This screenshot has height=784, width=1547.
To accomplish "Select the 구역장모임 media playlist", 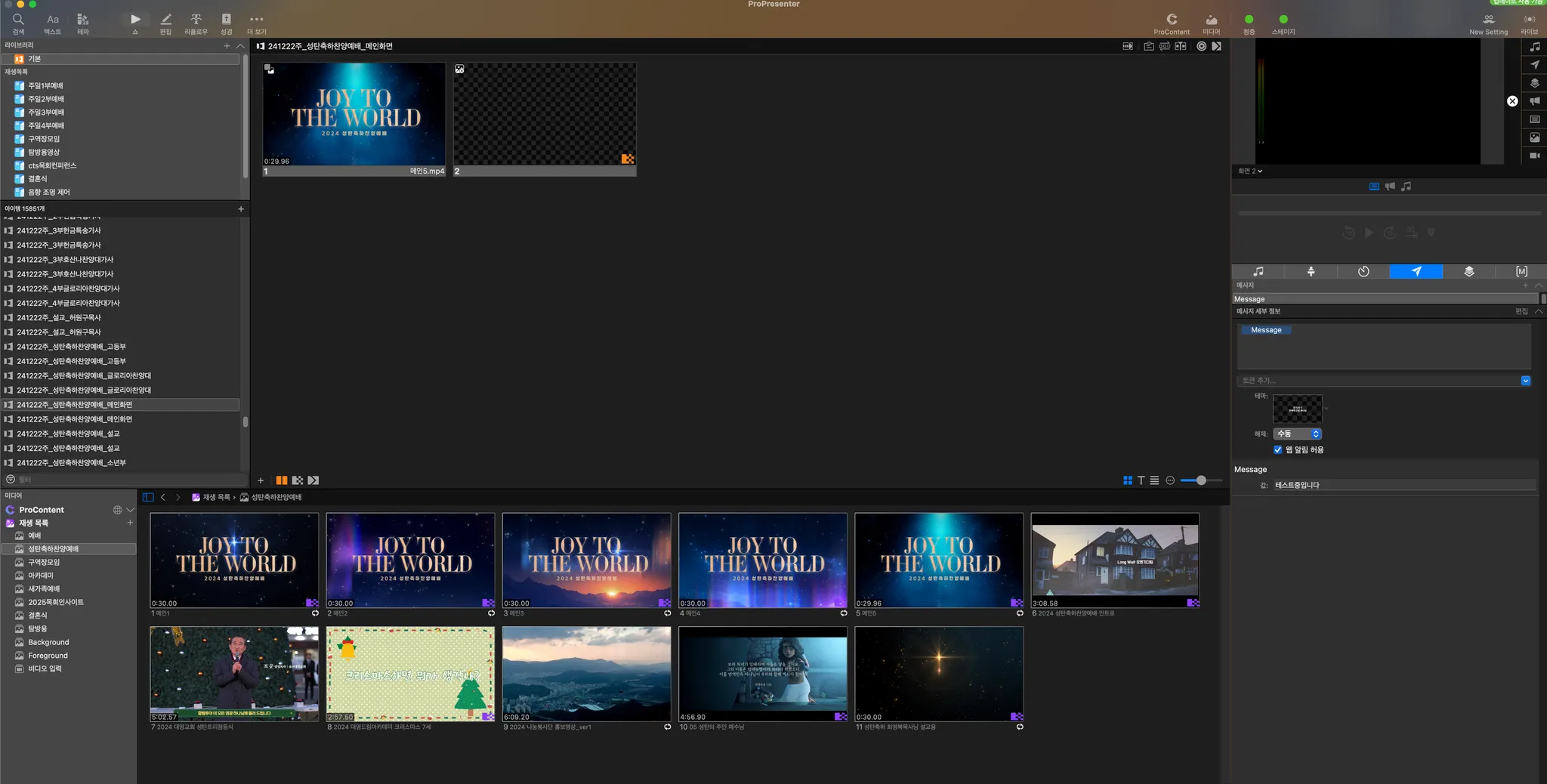I will [x=44, y=563].
